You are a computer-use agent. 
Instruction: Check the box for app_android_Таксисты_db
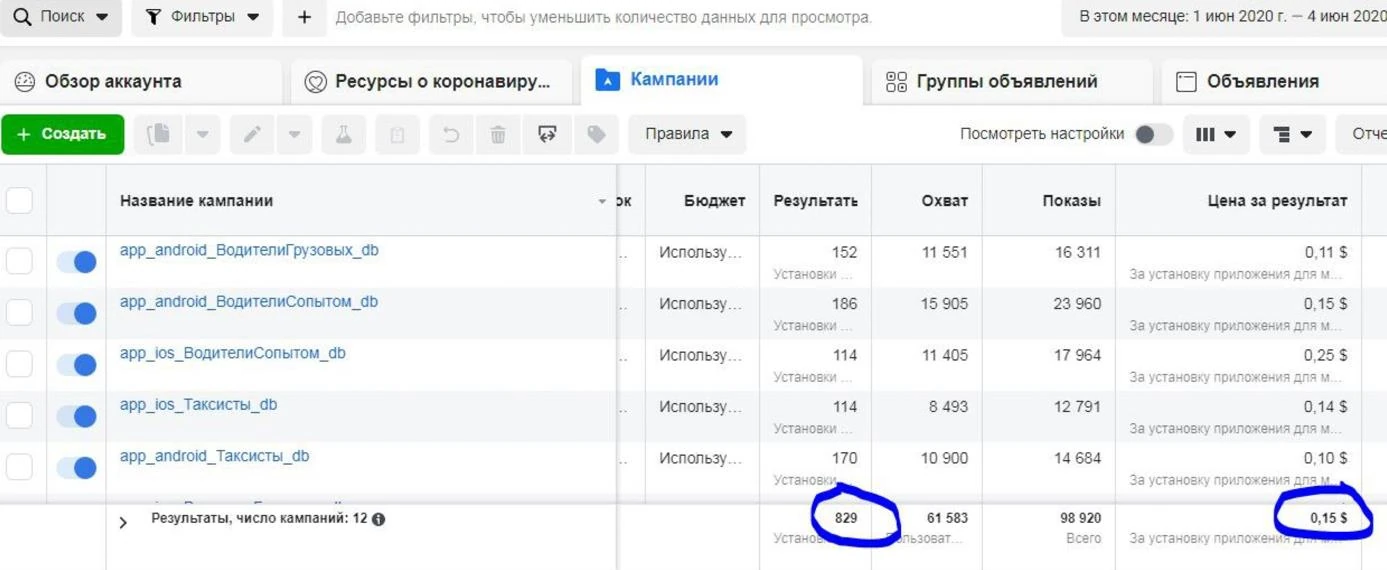point(19,467)
